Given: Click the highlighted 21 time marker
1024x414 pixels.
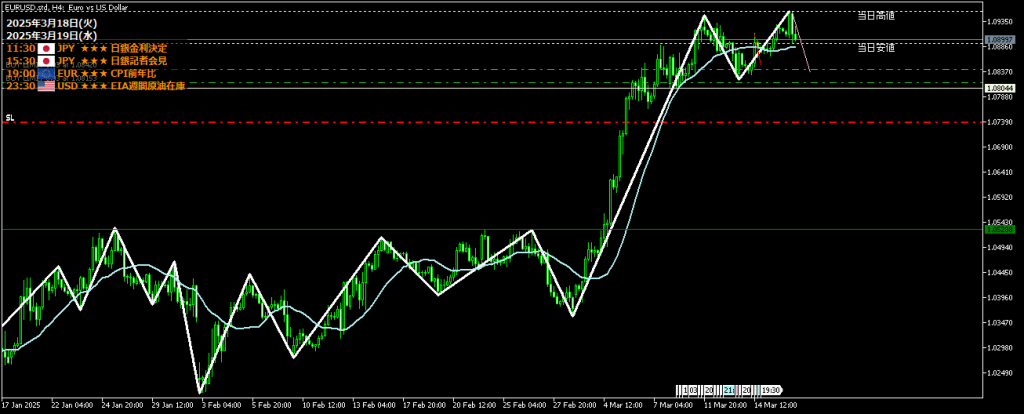Looking at the screenshot, I should [x=729, y=389].
